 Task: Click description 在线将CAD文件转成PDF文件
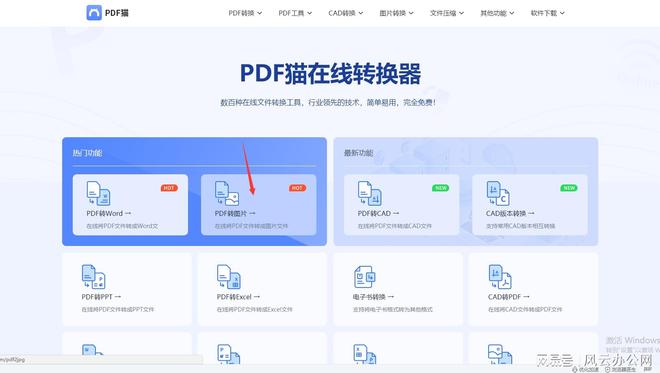coord(525,309)
